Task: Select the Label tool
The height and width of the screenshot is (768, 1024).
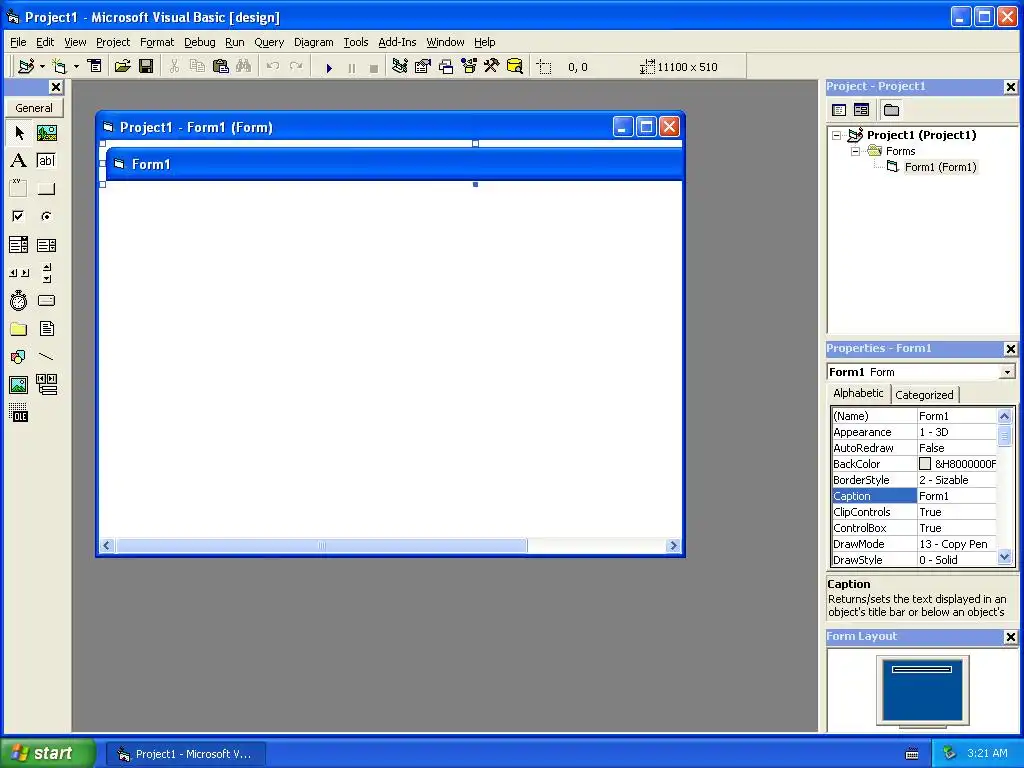Action: click(x=19, y=161)
